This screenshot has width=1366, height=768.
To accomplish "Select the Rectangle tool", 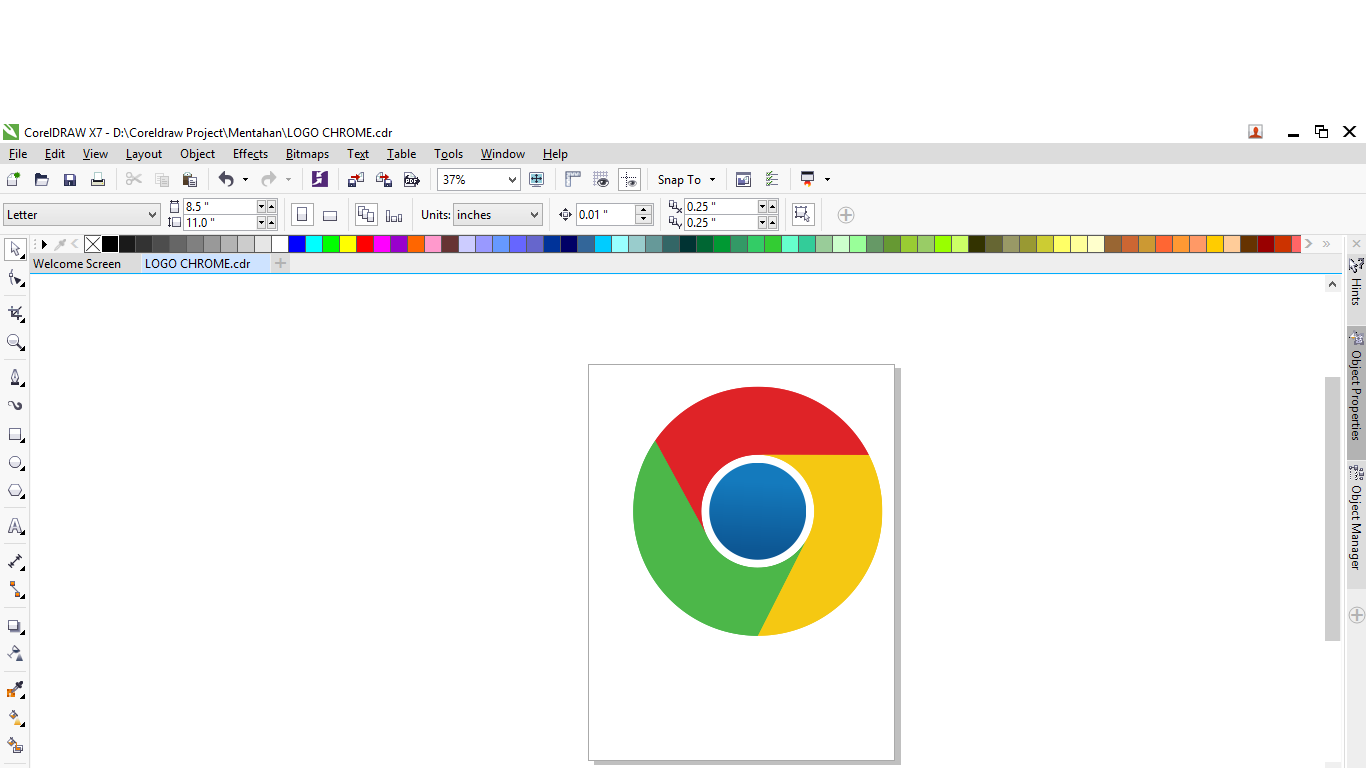I will coord(15,433).
